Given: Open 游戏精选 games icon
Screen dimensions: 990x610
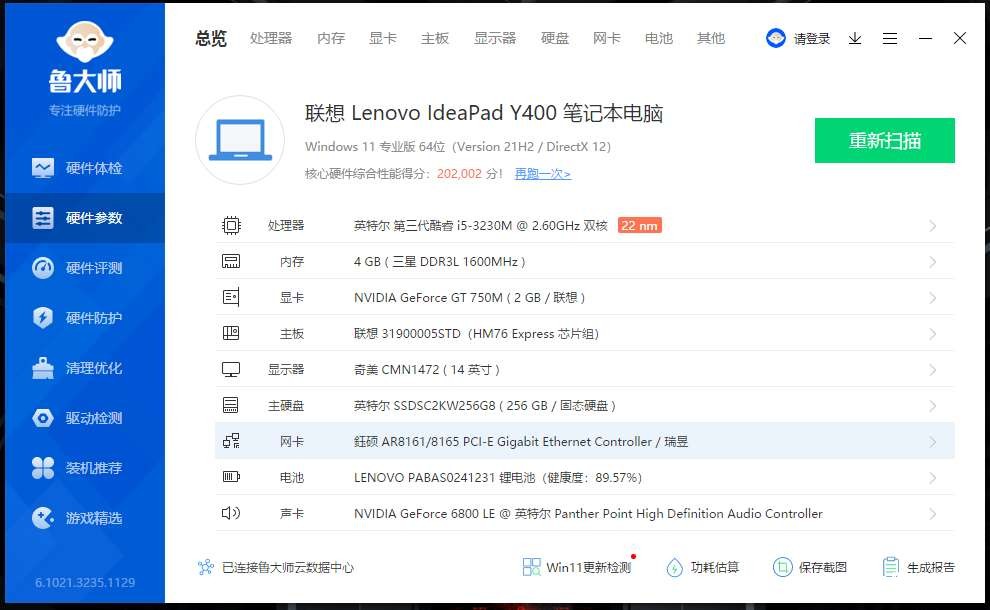Looking at the screenshot, I should pos(43,518).
